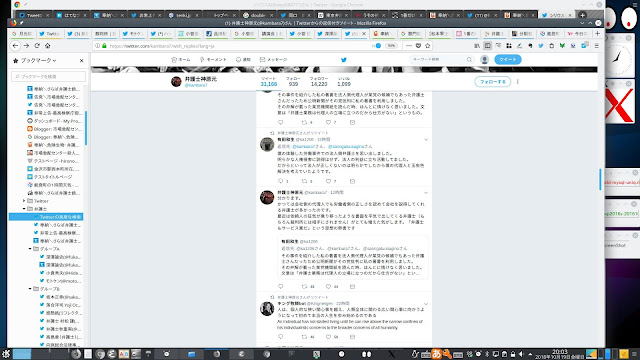Open Twitter notifications (通知)
640x360 pixels.
point(243,60)
